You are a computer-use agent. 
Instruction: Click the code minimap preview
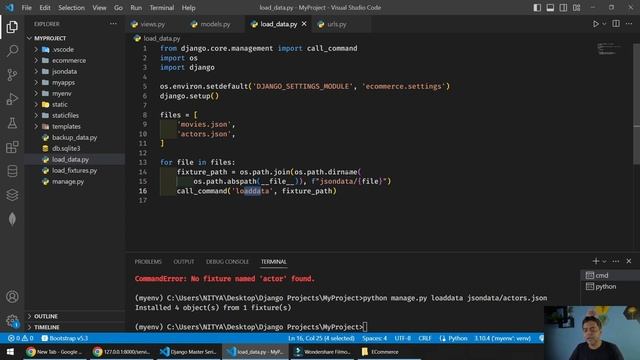pyautogui.click(x=608, y=49)
